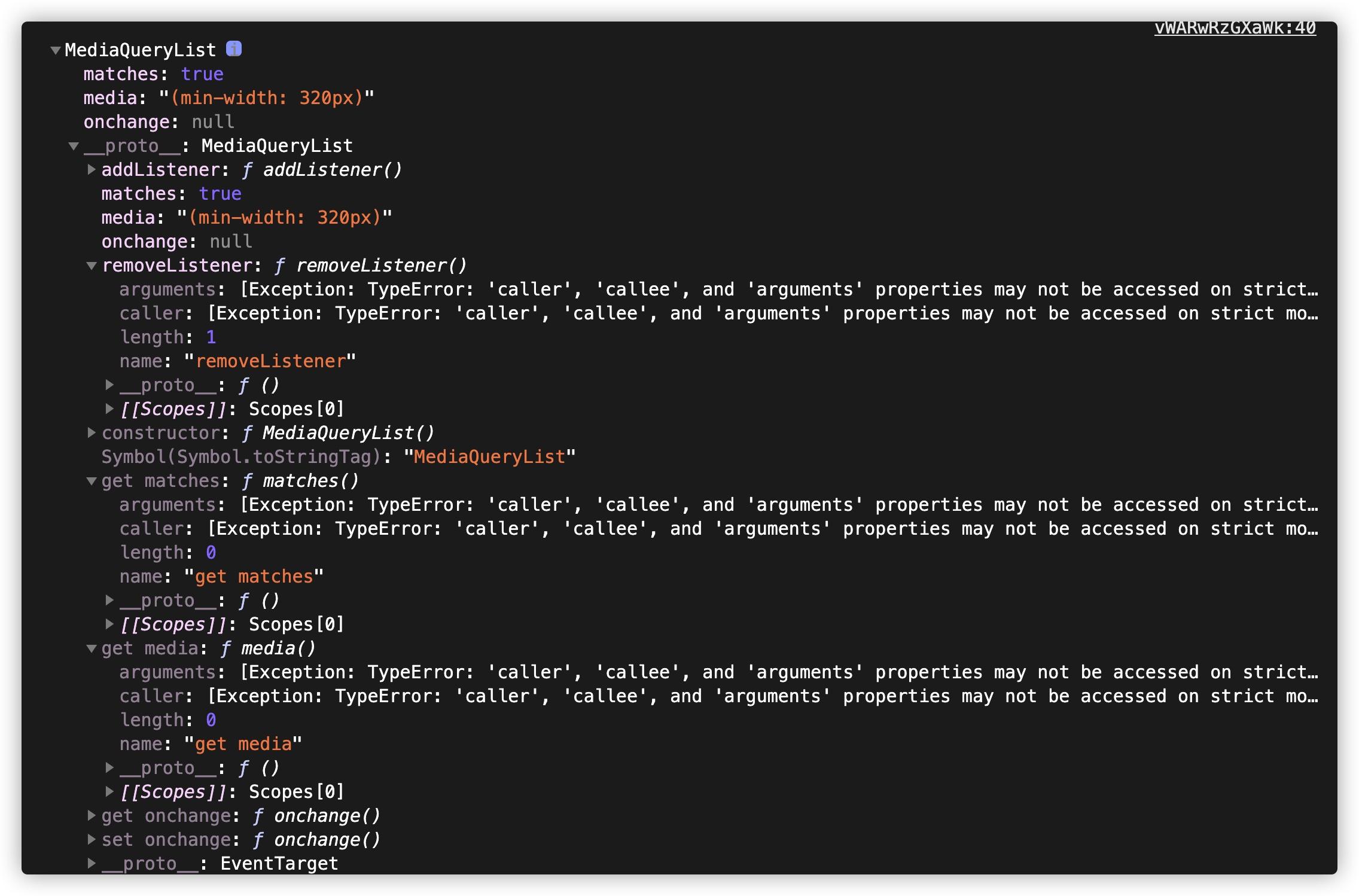Expand [[Scopes]] under removeListener

(109, 409)
